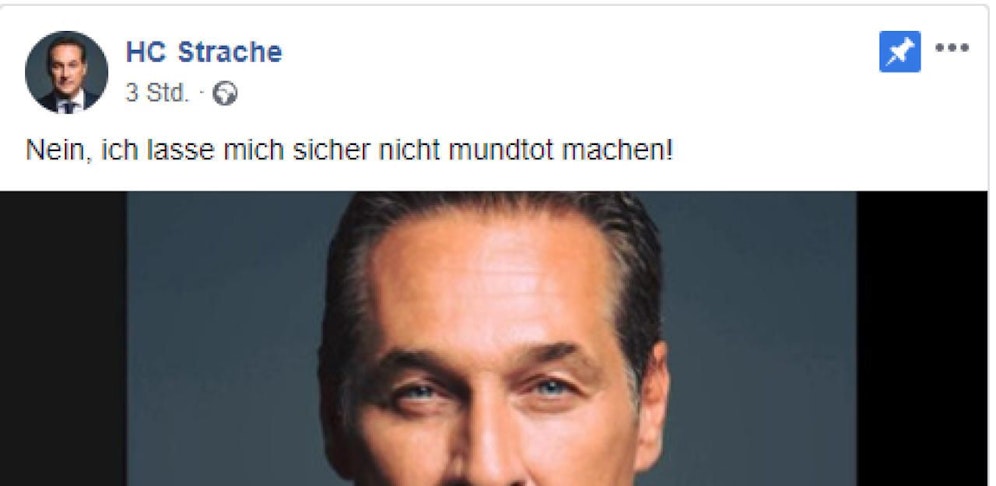Image resolution: width=996 pixels, height=486 pixels.
Task: Expand more actions with the ellipsis icon
Action: [952, 48]
